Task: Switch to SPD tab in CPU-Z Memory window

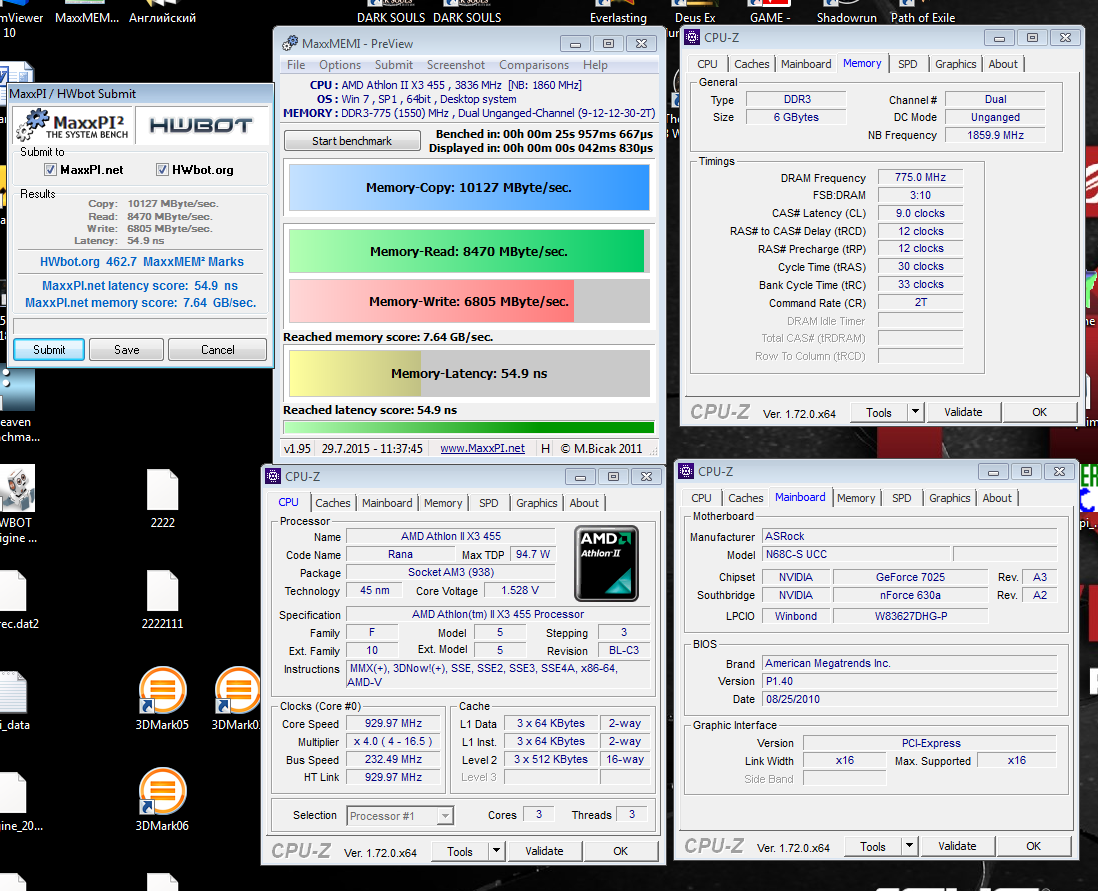Action: pos(908,64)
